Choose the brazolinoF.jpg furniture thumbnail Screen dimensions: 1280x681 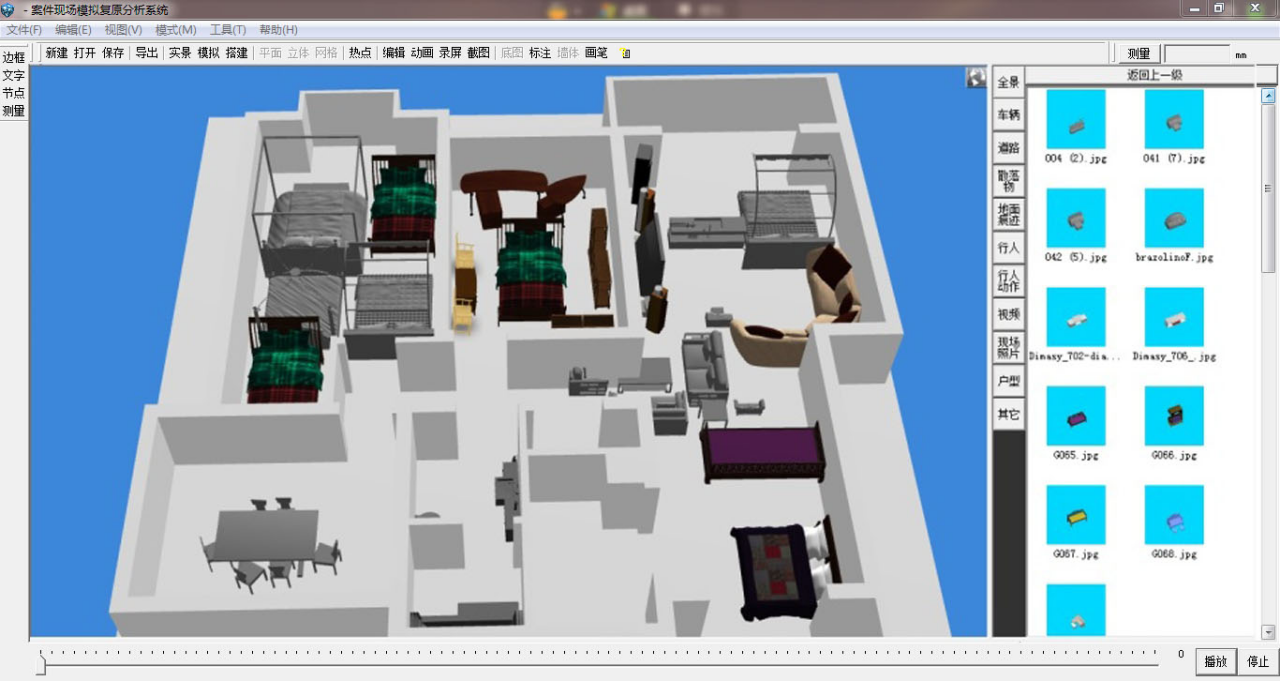pyautogui.click(x=1174, y=218)
